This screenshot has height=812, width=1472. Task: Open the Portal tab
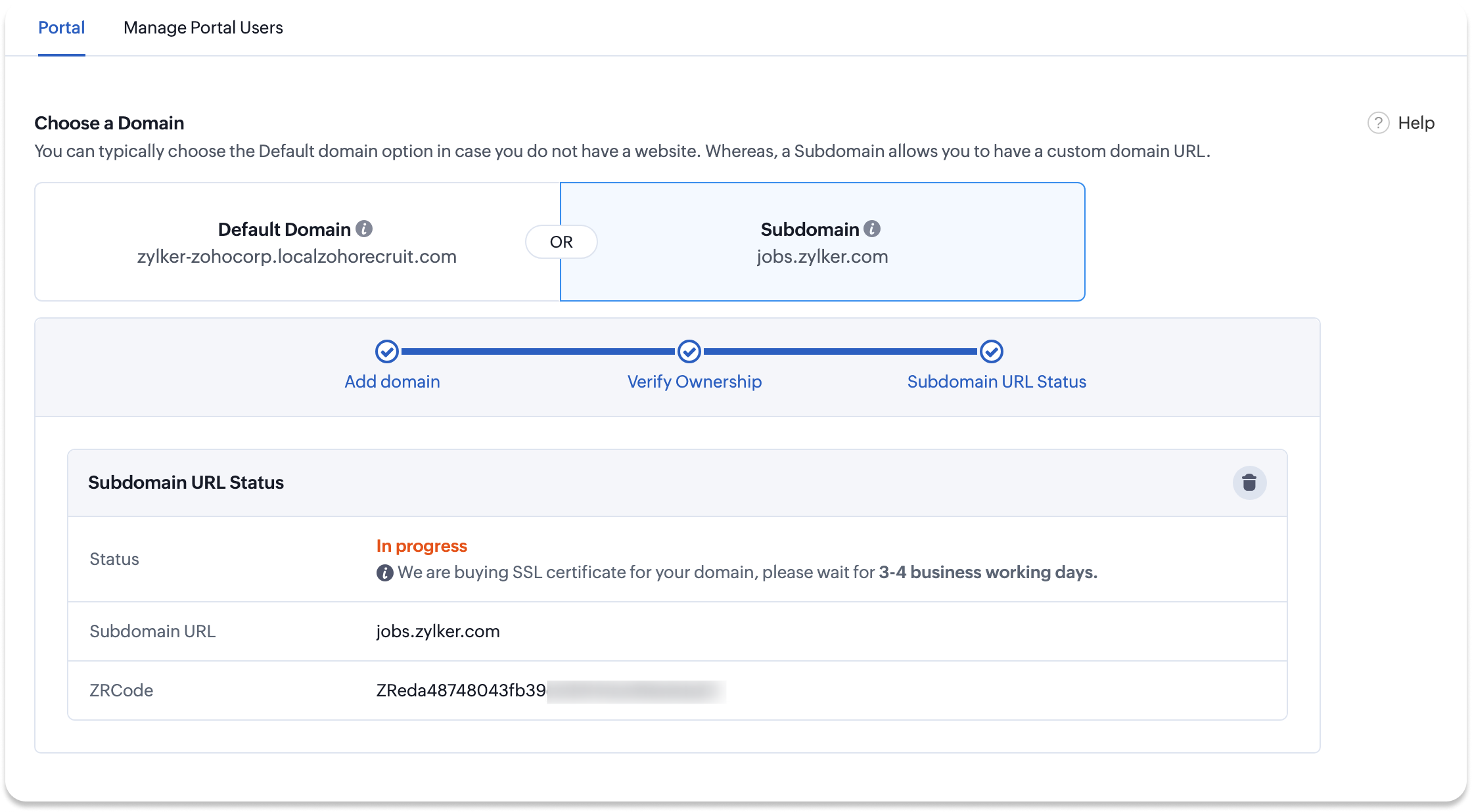click(61, 28)
